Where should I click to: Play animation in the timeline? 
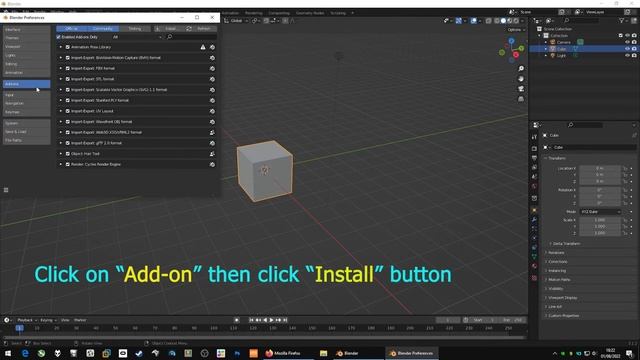tap(271, 320)
